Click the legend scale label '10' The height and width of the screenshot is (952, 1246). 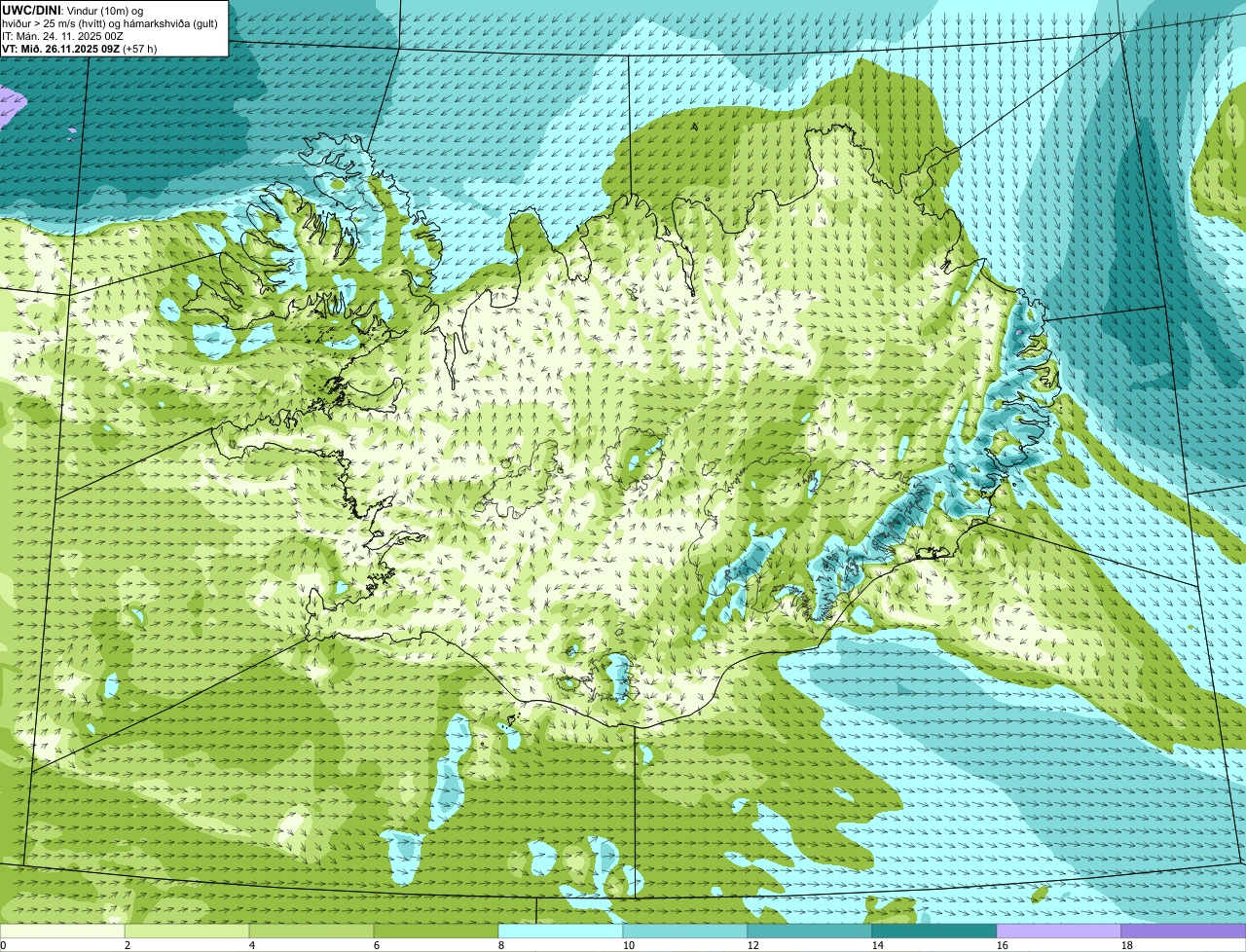tap(629, 945)
